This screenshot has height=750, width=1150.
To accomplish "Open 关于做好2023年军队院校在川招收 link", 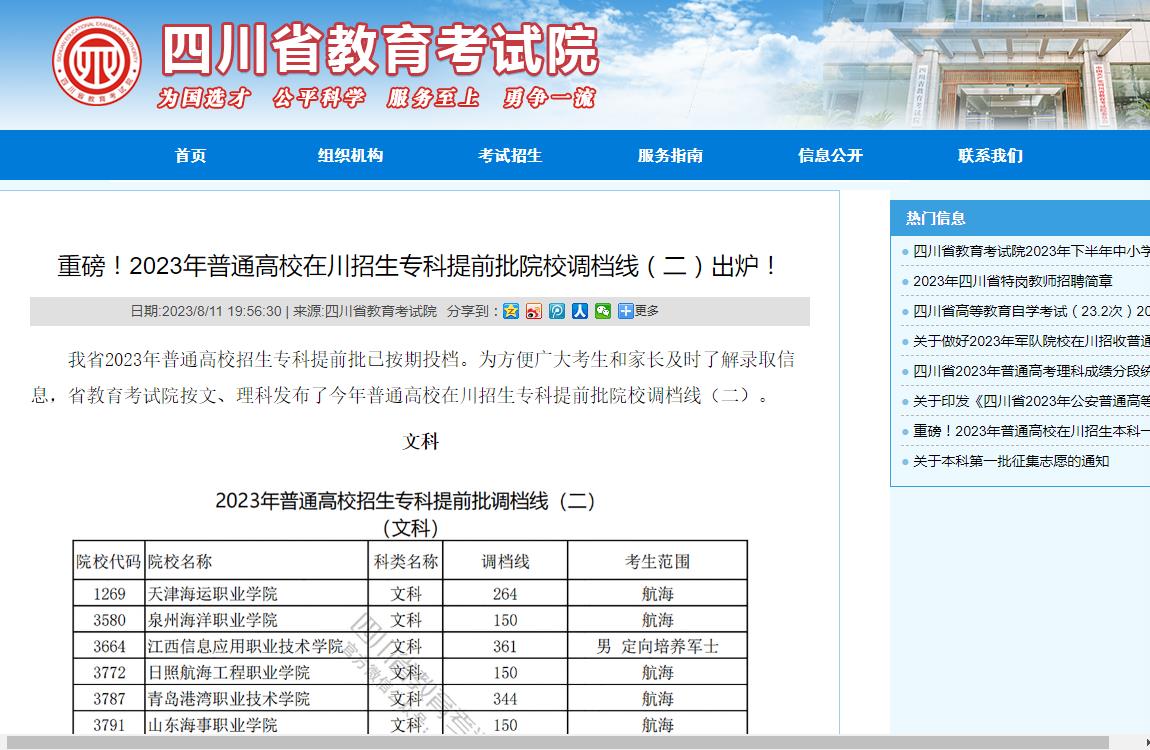I will coord(1031,342).
